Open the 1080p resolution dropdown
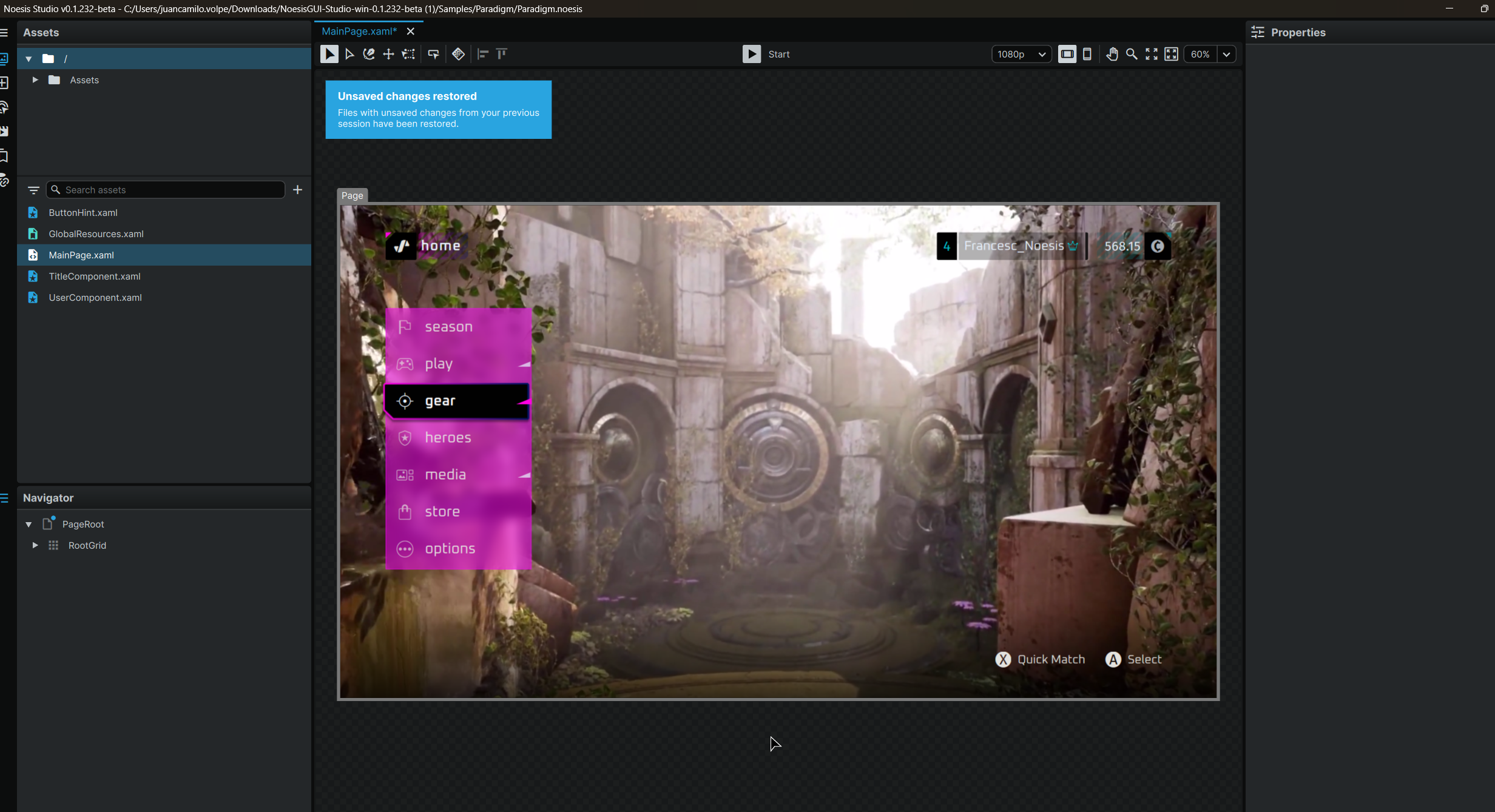This screenshot has height=812, width=1495. [x=1021, y=54]
